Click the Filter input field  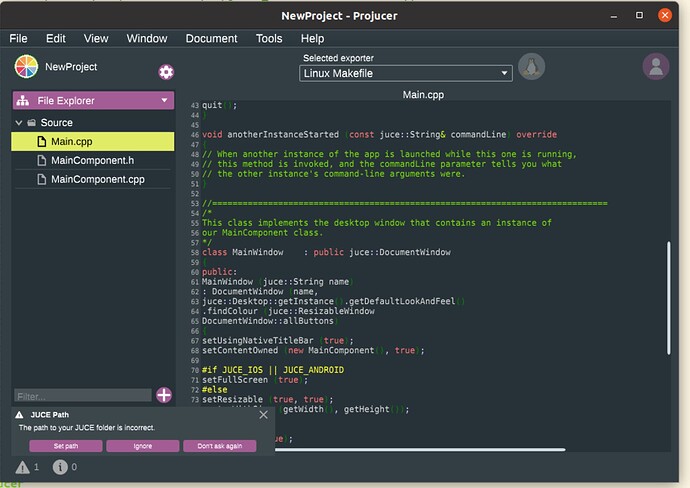(83, 395)
